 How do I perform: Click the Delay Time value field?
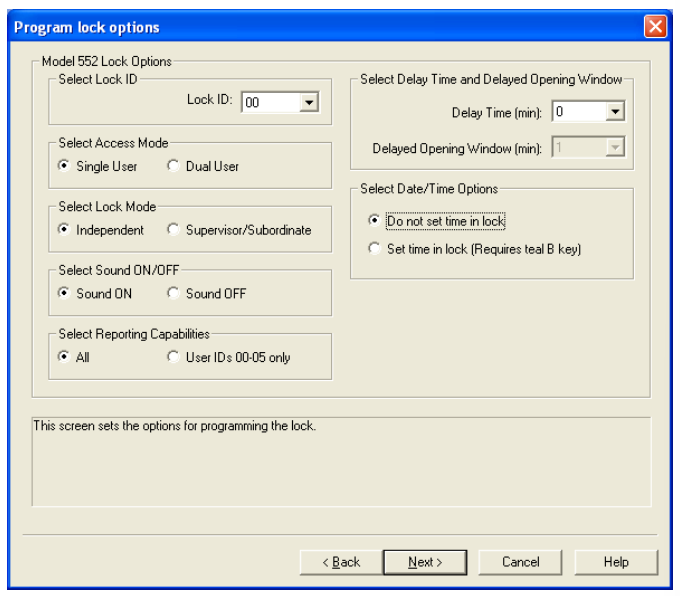click(x=578, y=113)
